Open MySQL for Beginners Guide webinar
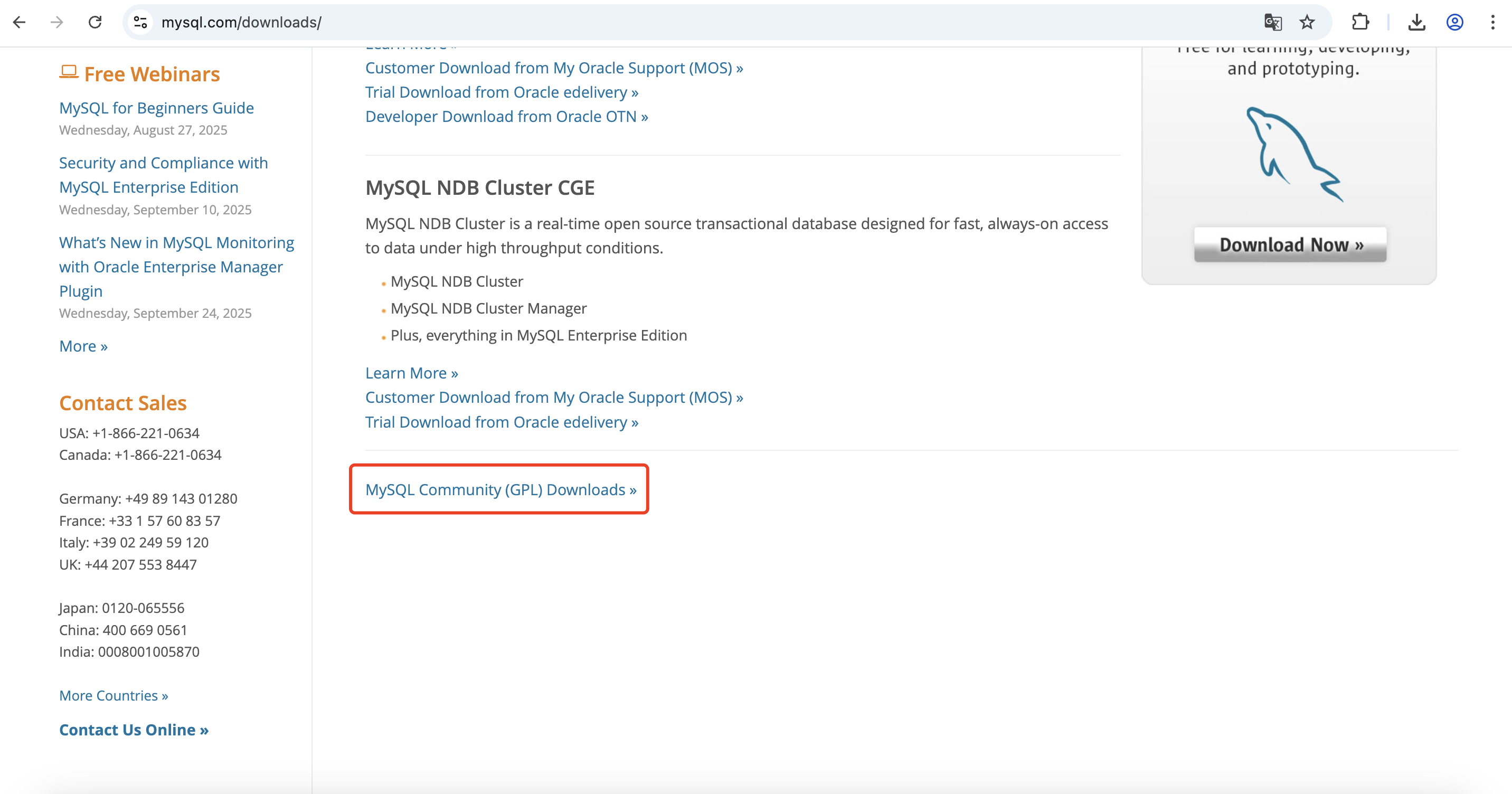This screenshot has height=794, width=1512. tap(157, 108)
